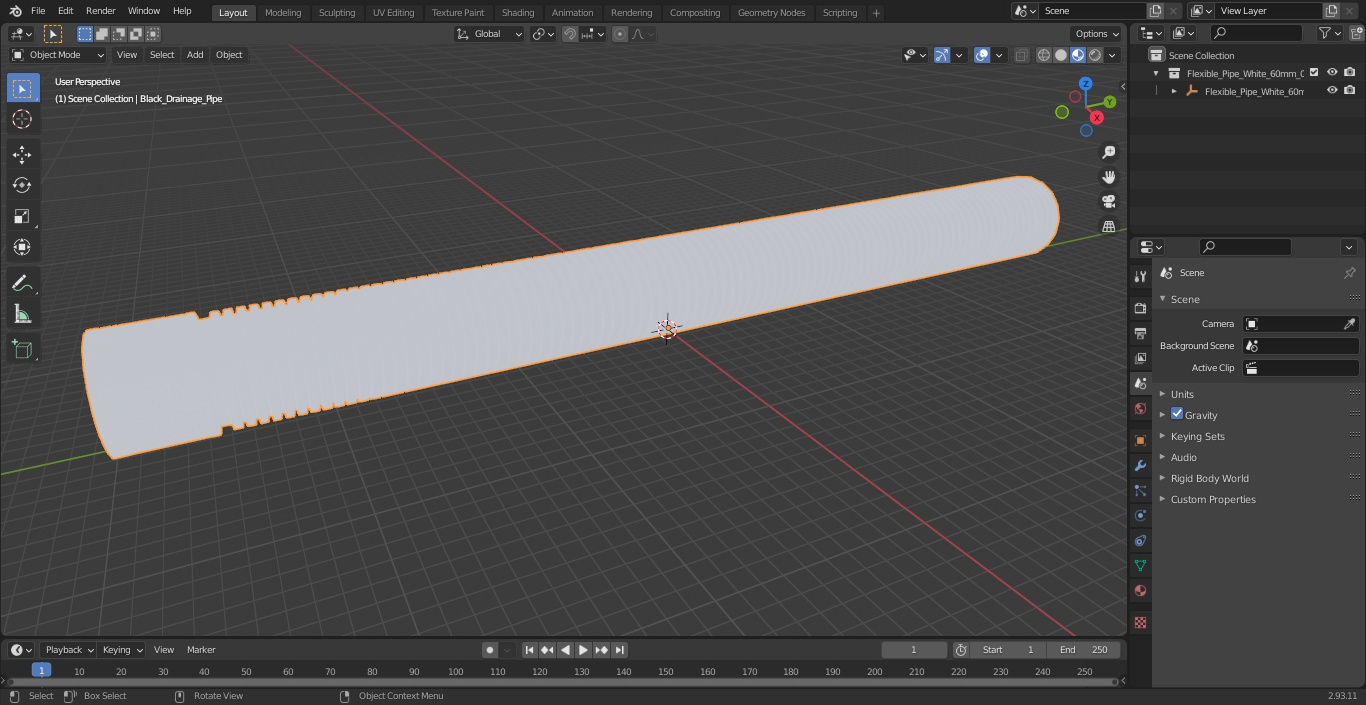The width and height of the screenshot is (1366, 705).
Task: Hide the Flexible_Pipe_White_60r object eye icon
Action: [1332, 90]
